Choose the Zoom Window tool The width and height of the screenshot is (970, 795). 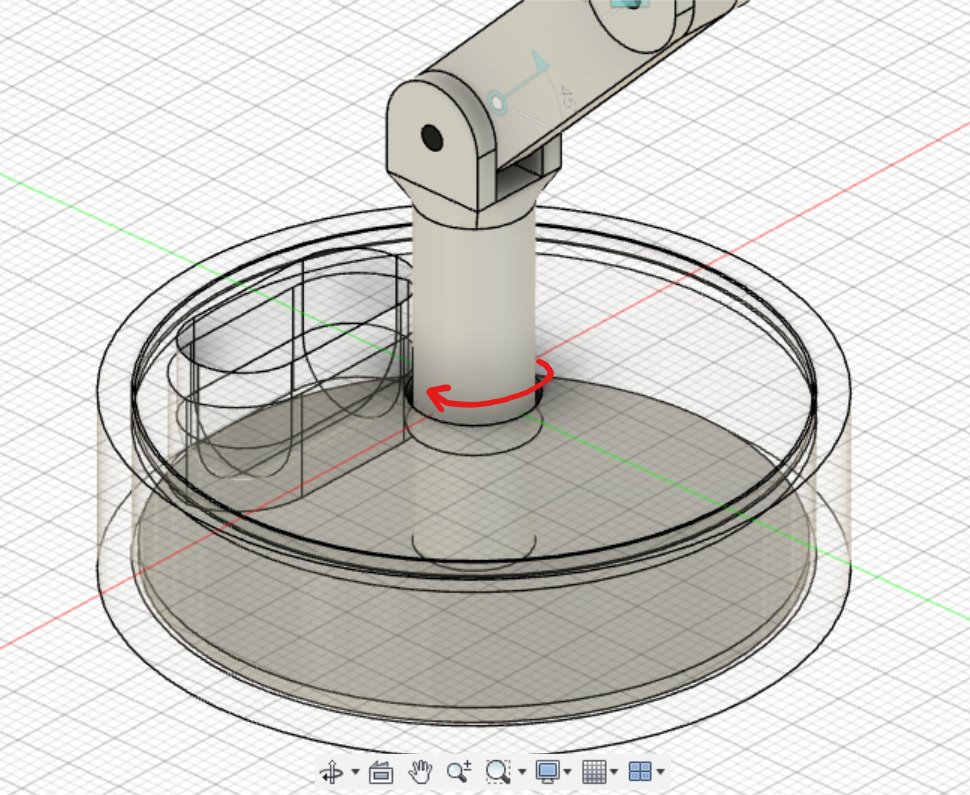pos(498,772)
